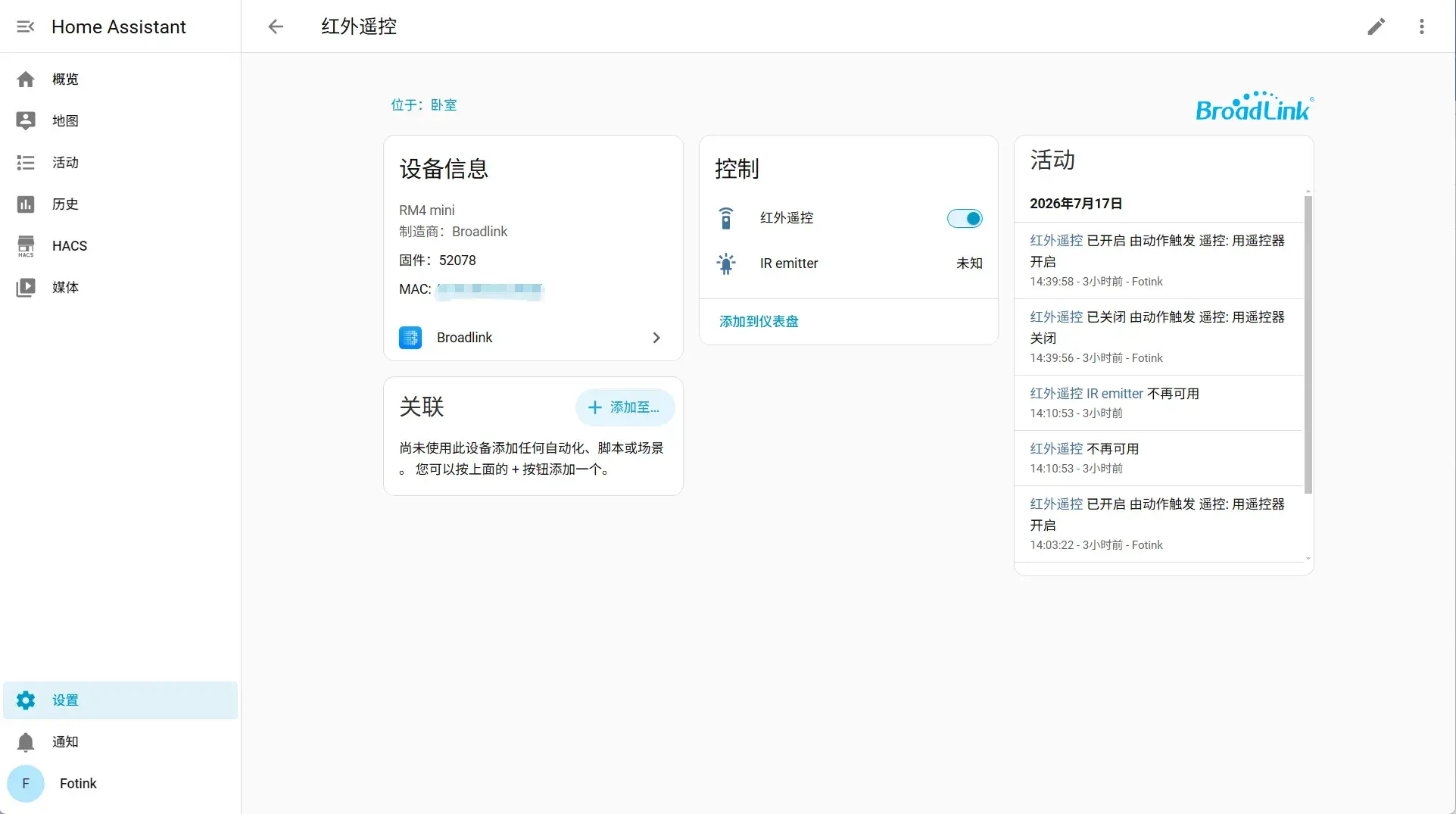1456x814 pixels.
Task: Open the 媒体 media icon
Action: [26, 287]
